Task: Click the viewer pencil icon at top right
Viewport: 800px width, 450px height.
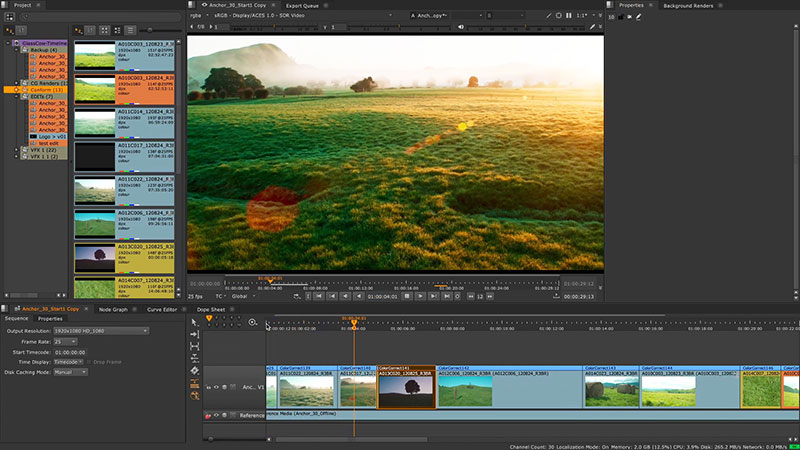Action: (x=592, y=27)
